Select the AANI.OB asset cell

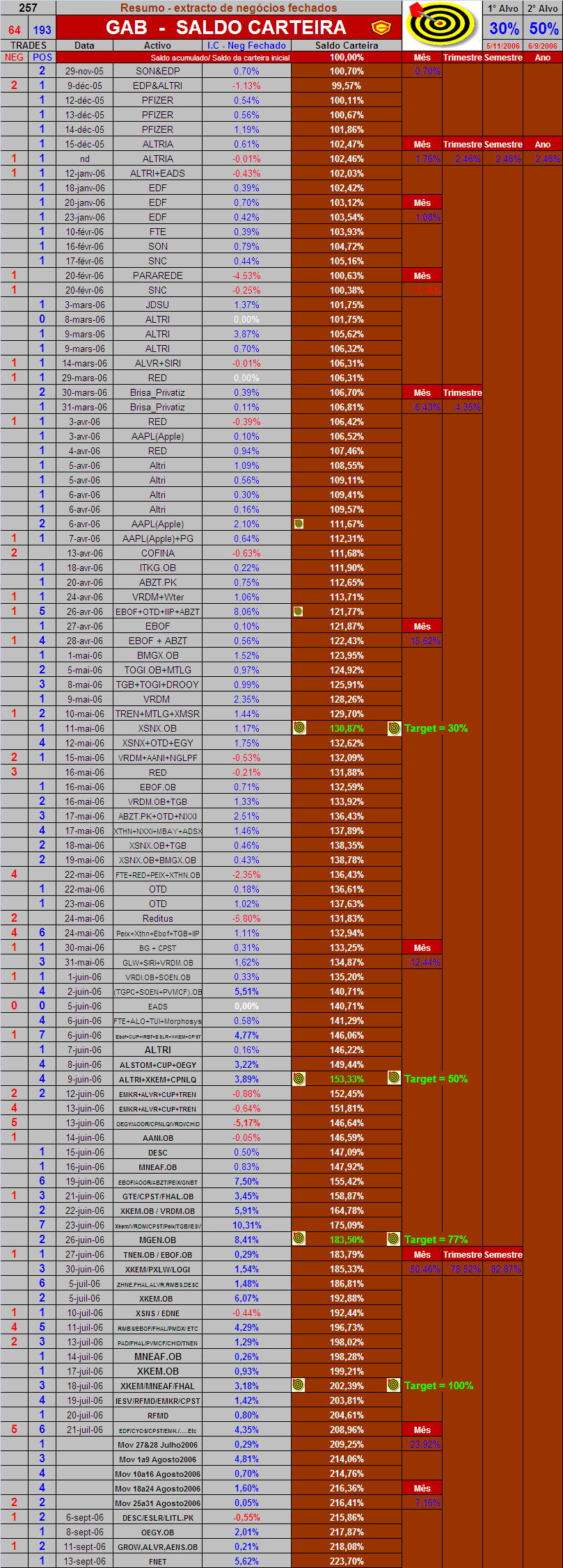pyautogui.click(x=157, y=1137)
